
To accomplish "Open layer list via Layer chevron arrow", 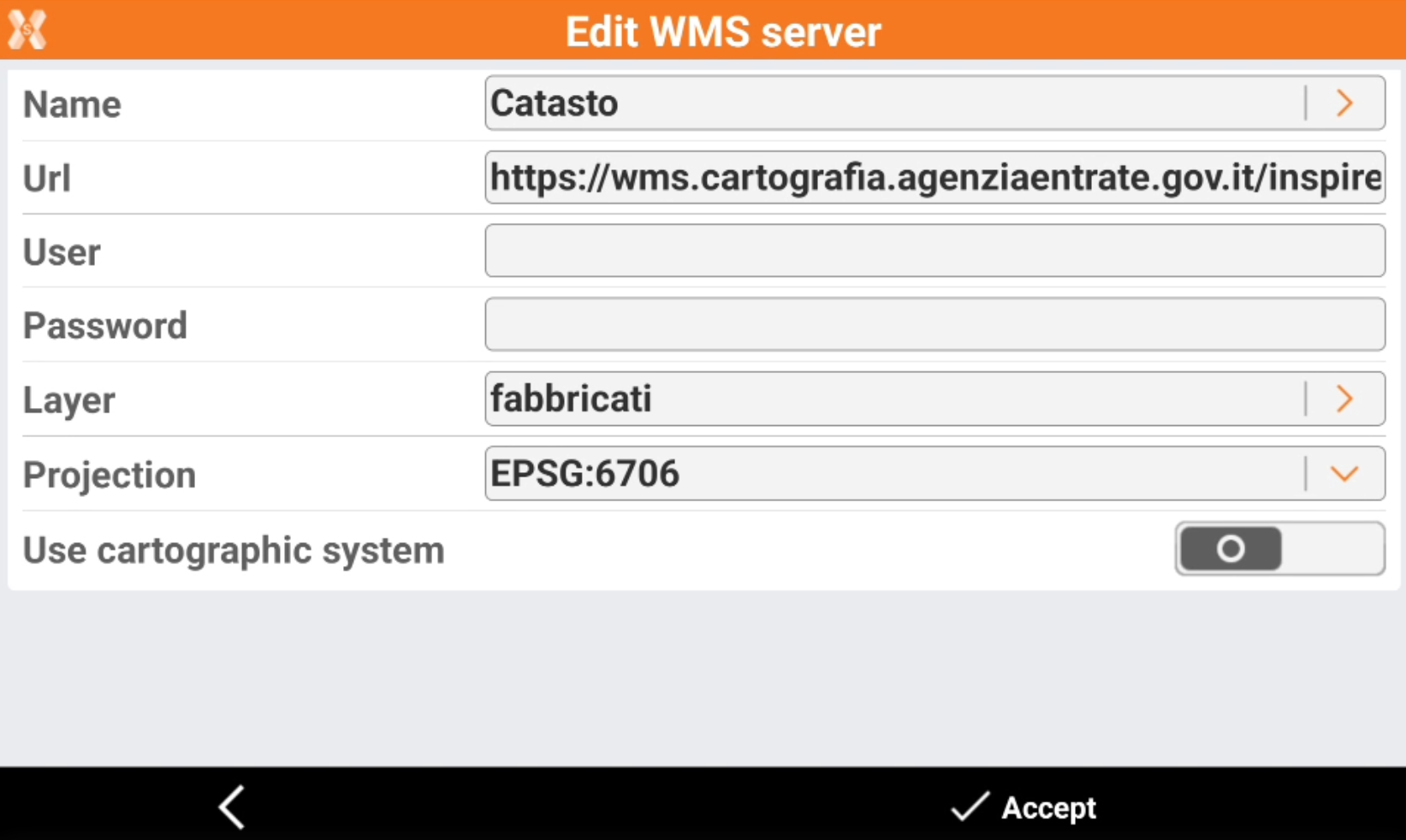I will [1344, 399].
